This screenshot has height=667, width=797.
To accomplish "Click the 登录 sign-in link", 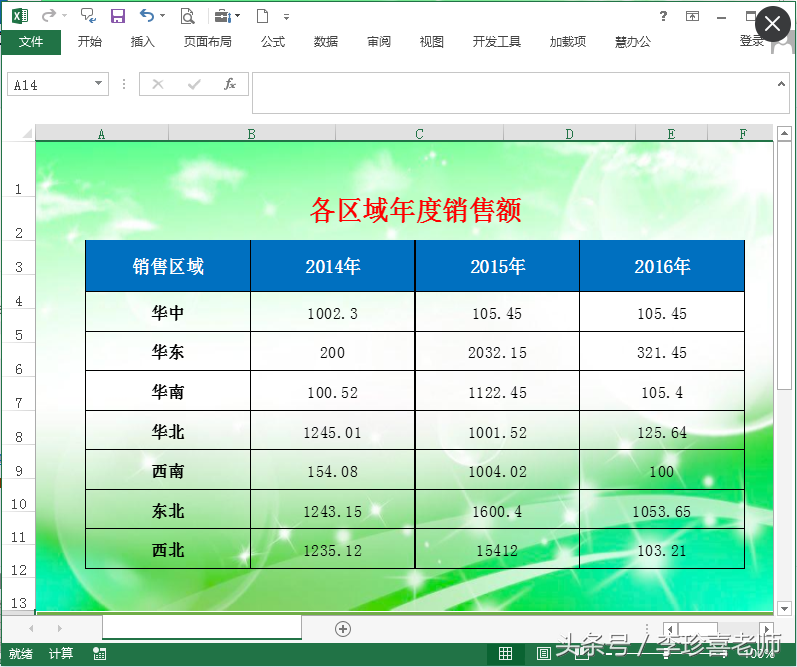I will click(752, 41).
